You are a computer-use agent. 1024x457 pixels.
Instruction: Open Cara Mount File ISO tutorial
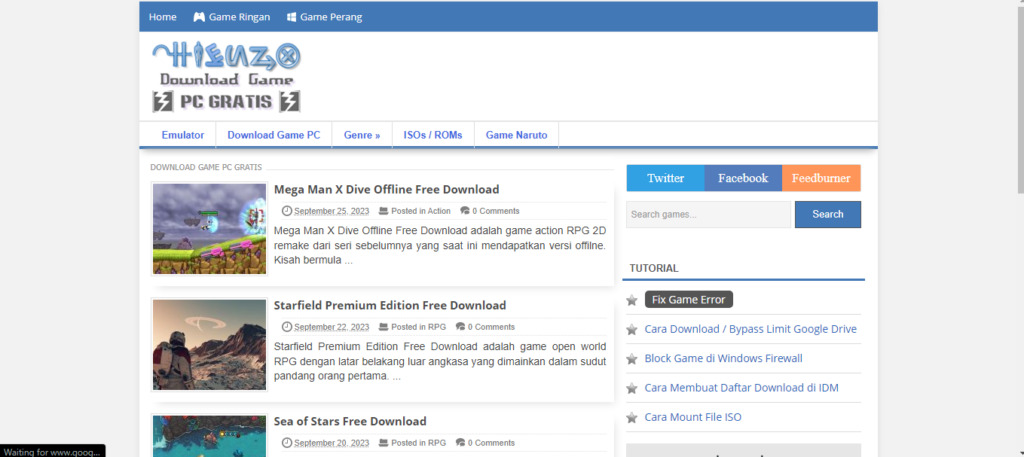[x=693, y=417]
